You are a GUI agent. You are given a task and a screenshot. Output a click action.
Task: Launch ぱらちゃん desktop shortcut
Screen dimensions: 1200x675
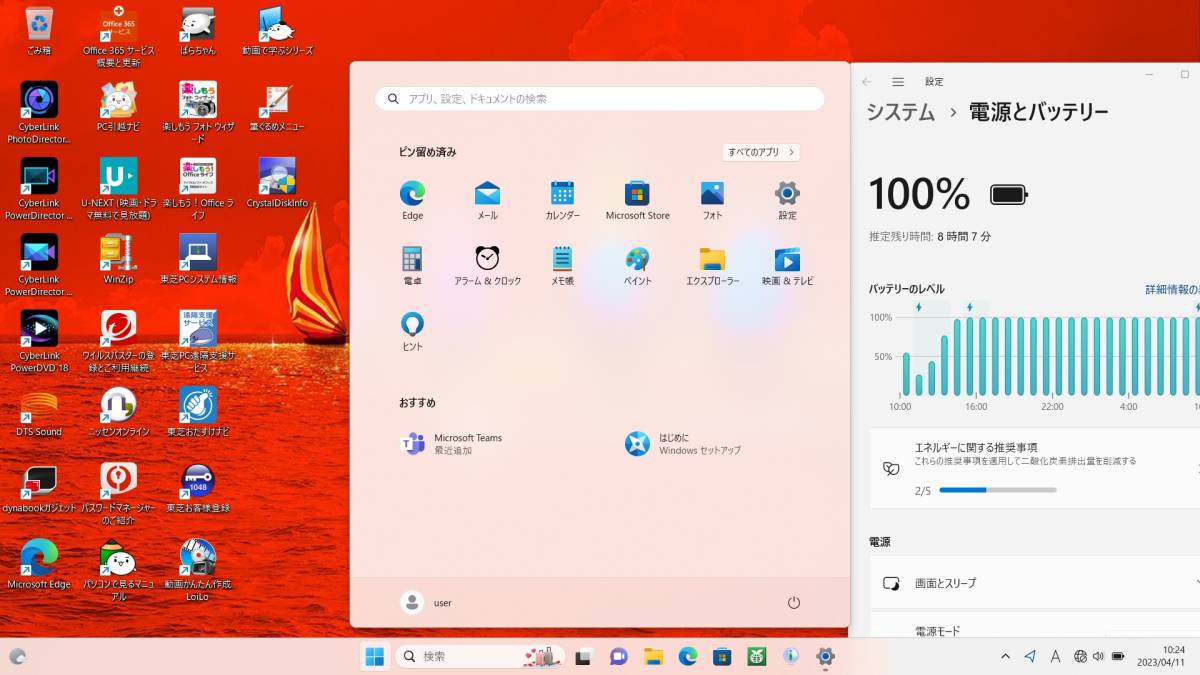coord(198,30)
